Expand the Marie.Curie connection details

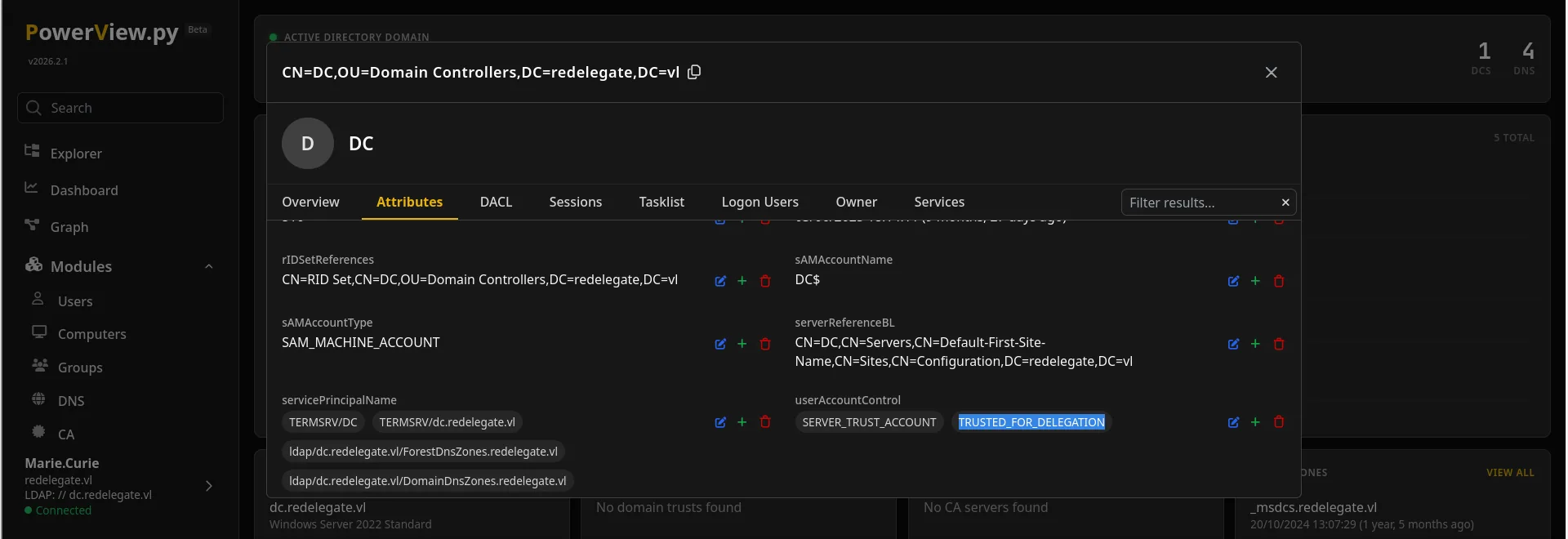(209, 486)
